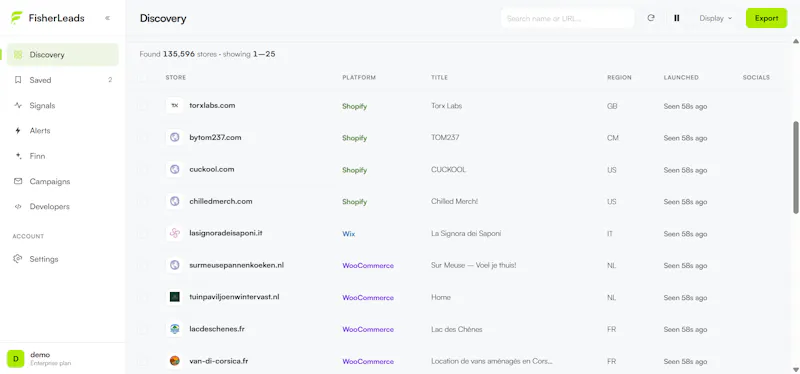
Task: Open the Discovery page in sidebar
Action: tap(63, 55)
